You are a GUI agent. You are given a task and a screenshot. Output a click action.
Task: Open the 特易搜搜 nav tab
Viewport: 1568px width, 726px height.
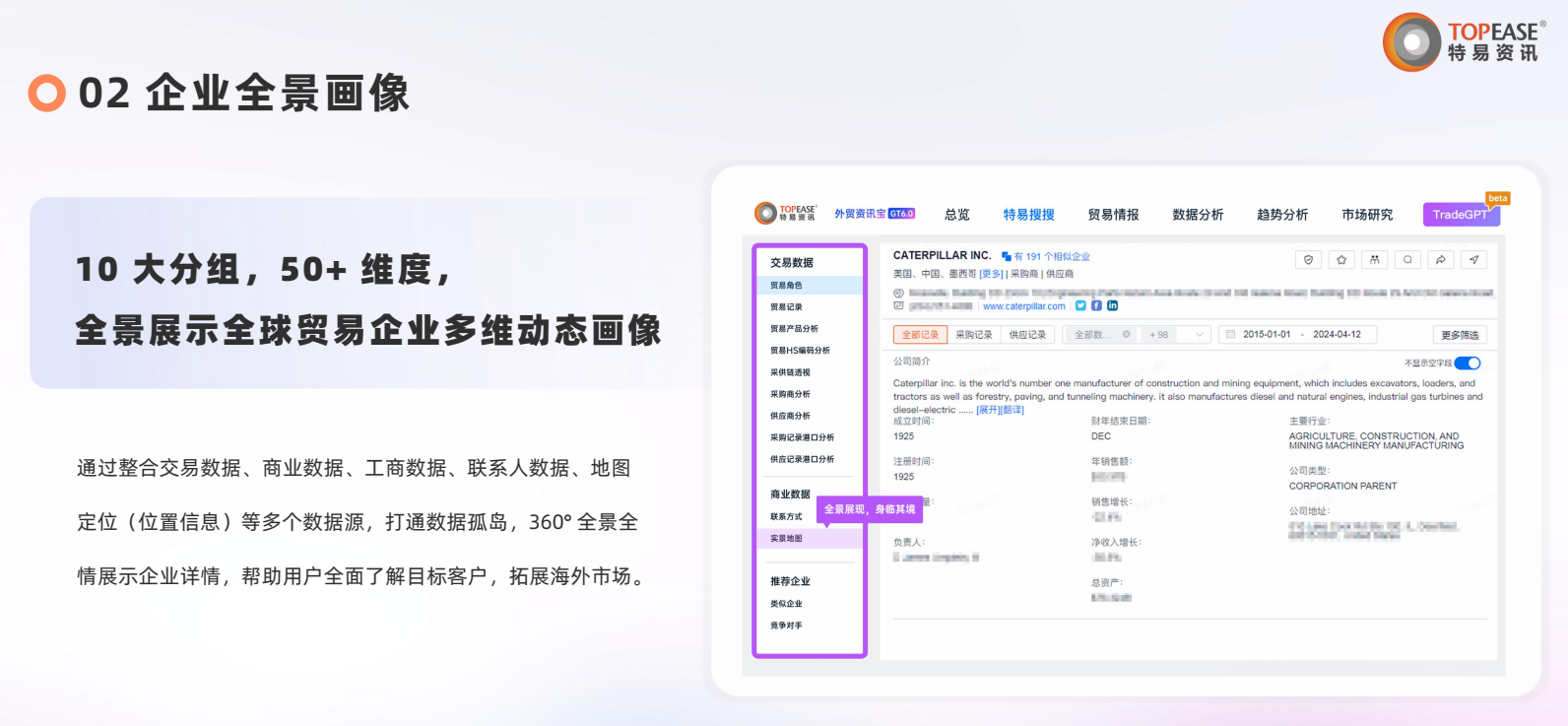point(1028,214)
